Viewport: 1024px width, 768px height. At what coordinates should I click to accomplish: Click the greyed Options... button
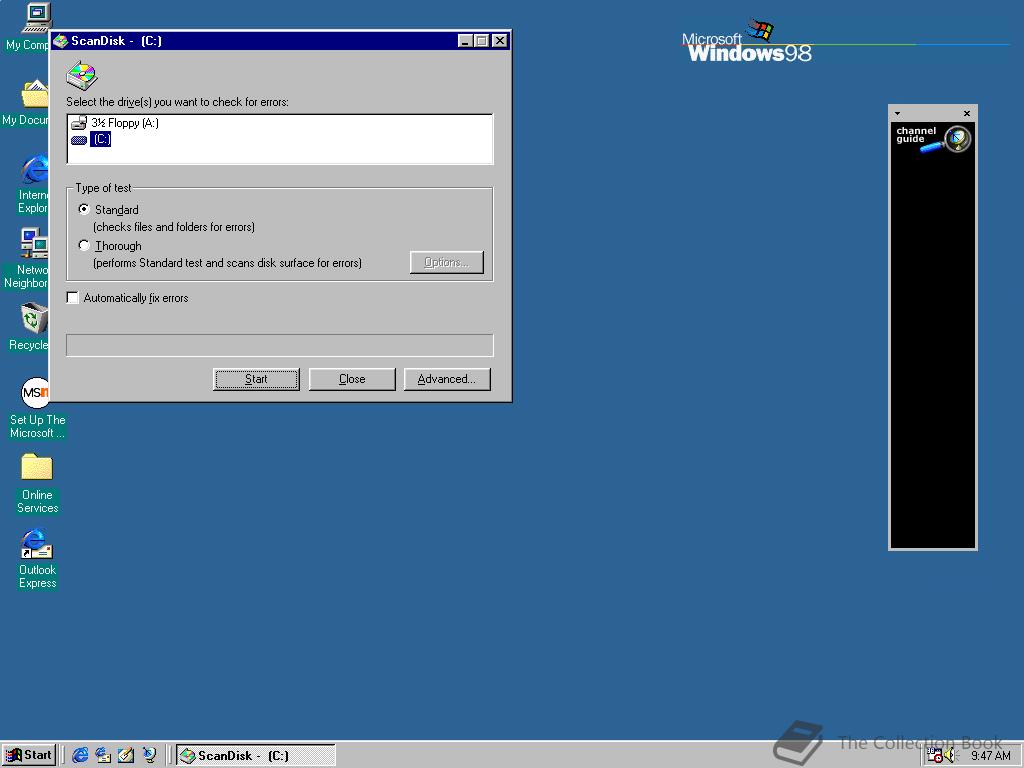[447, 263]
